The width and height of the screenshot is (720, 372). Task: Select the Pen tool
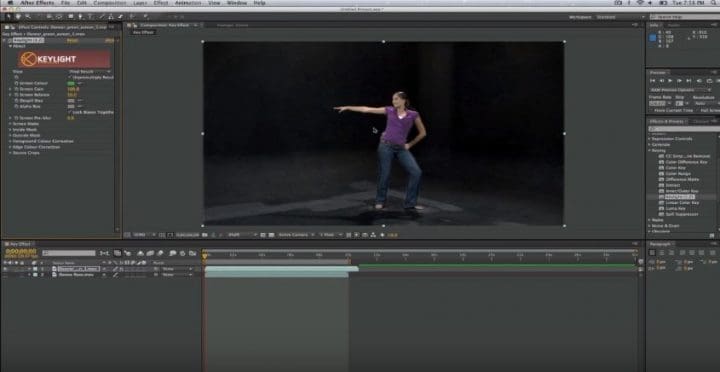click(80, 17)
